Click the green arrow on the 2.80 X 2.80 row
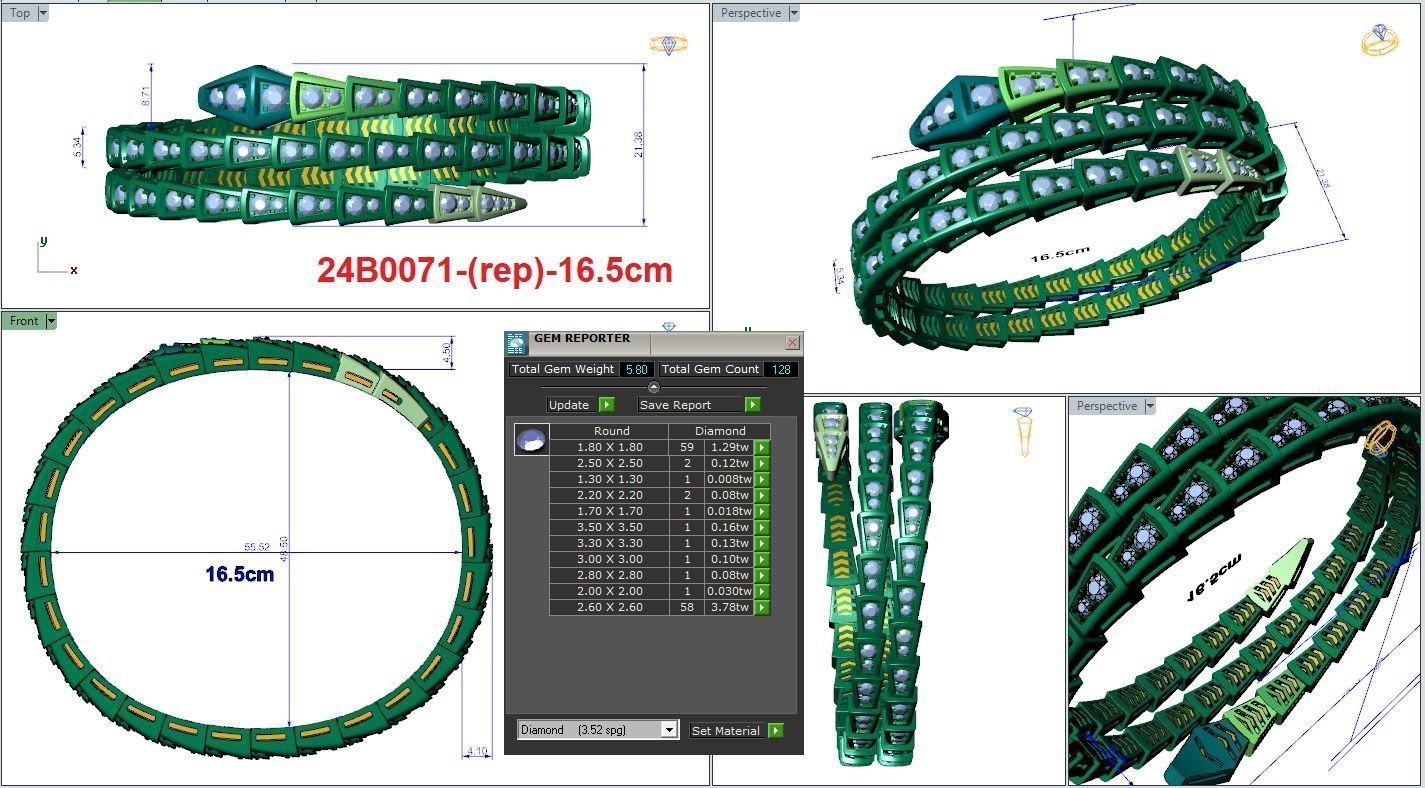Viewport: 1425px width, 788px height. pos(762,575)
